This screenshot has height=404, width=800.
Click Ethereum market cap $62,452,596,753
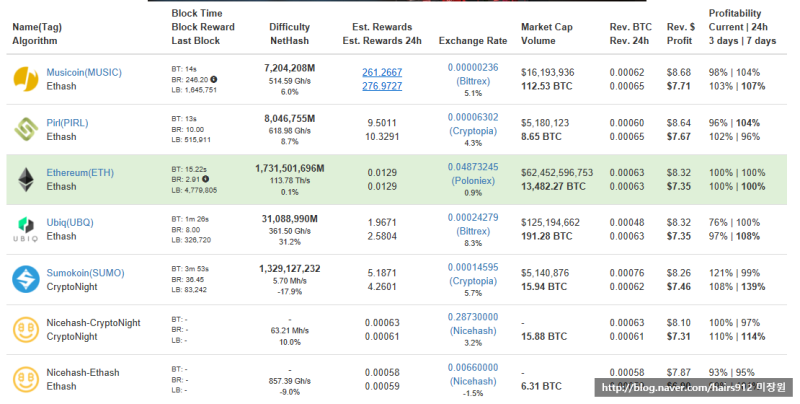pos(557,173)
